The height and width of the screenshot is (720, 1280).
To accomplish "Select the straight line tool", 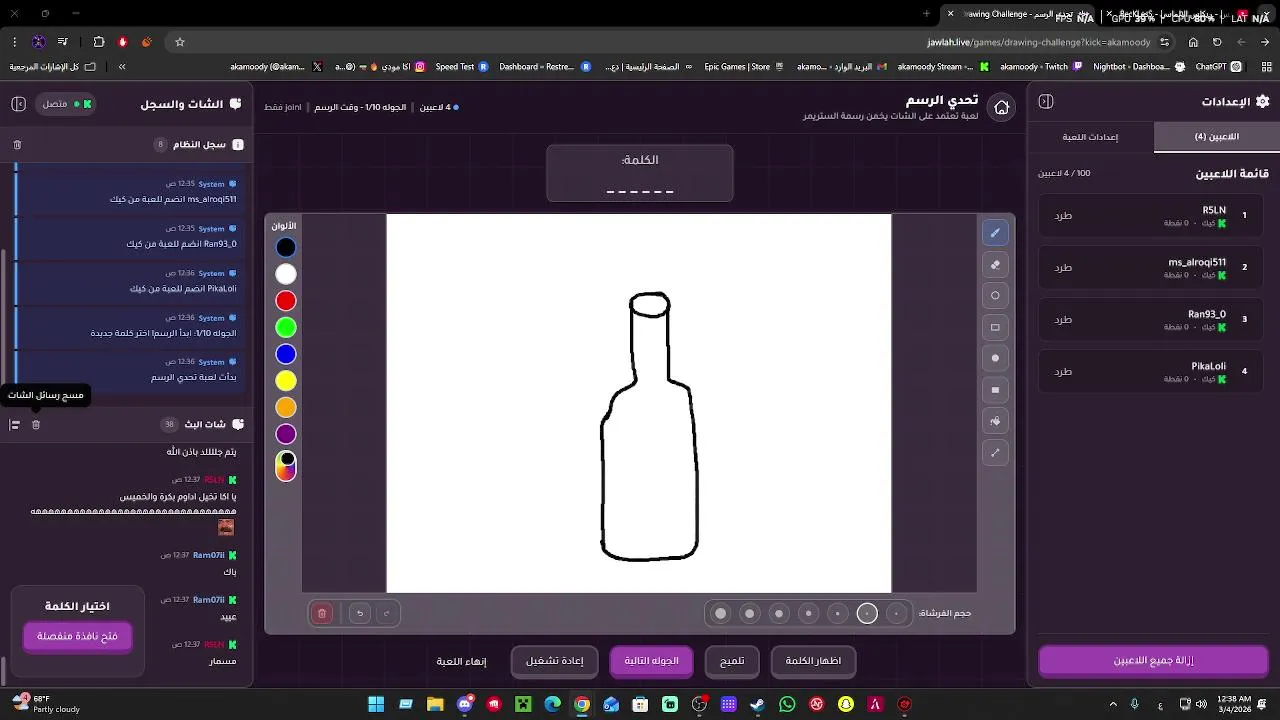I will [995, 453].
